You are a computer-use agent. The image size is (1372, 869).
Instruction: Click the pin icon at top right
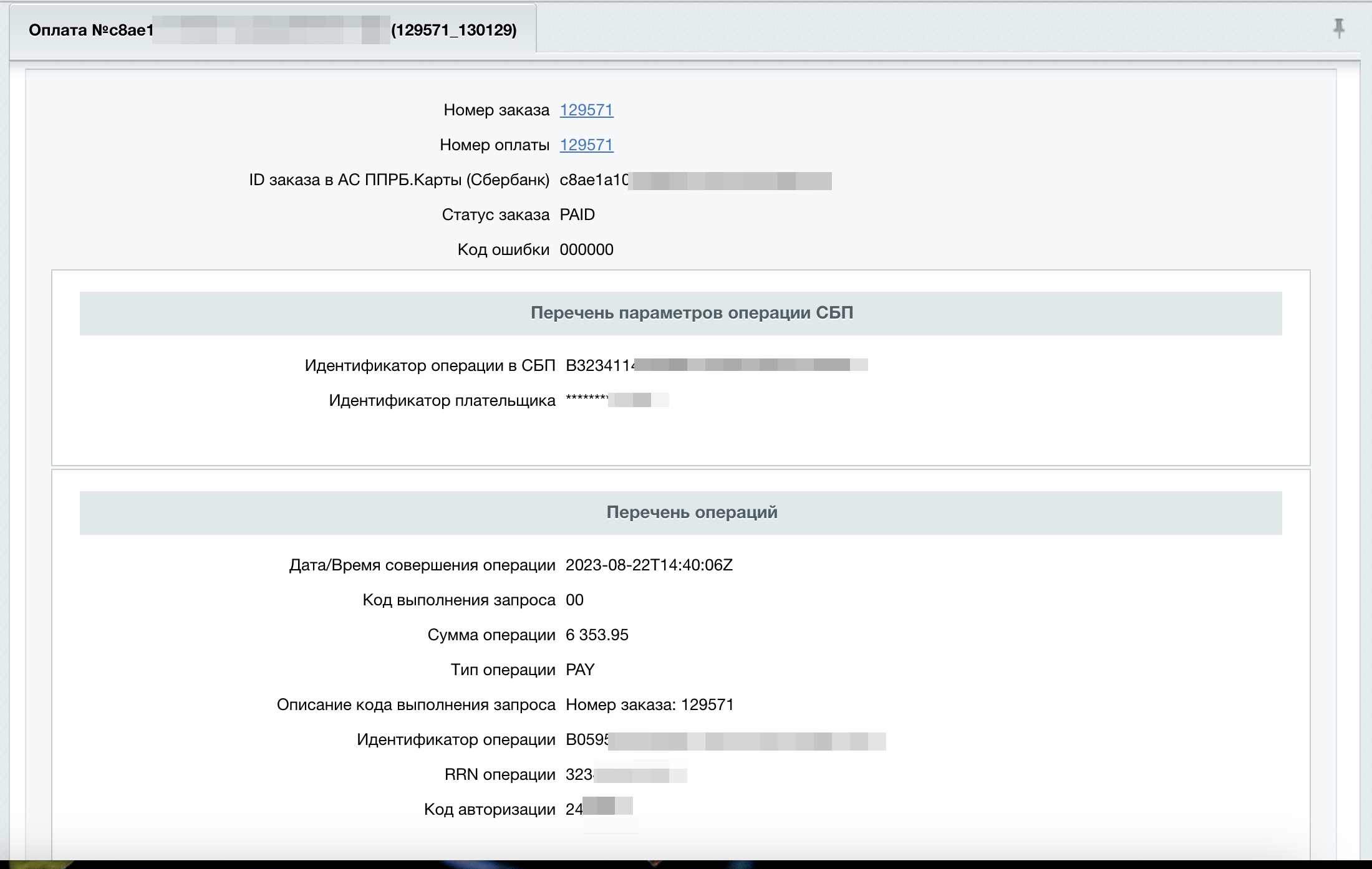coord(1338,28)
